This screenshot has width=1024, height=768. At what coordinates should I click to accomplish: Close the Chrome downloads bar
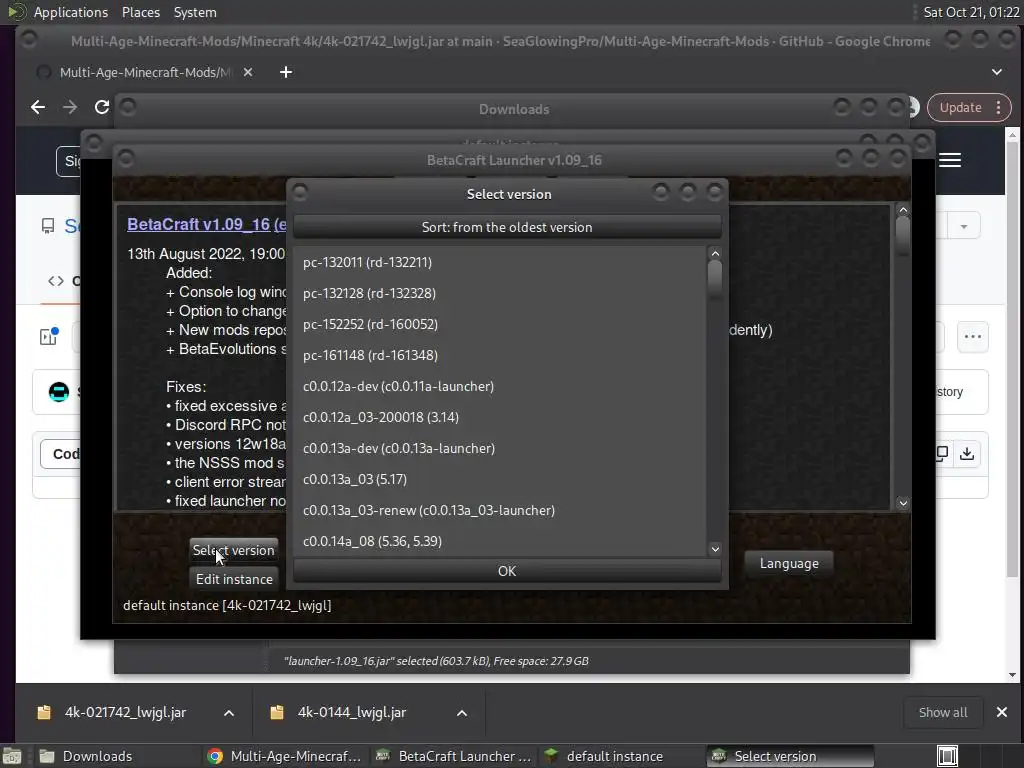pyautogui.click(x=1002, y=712)
